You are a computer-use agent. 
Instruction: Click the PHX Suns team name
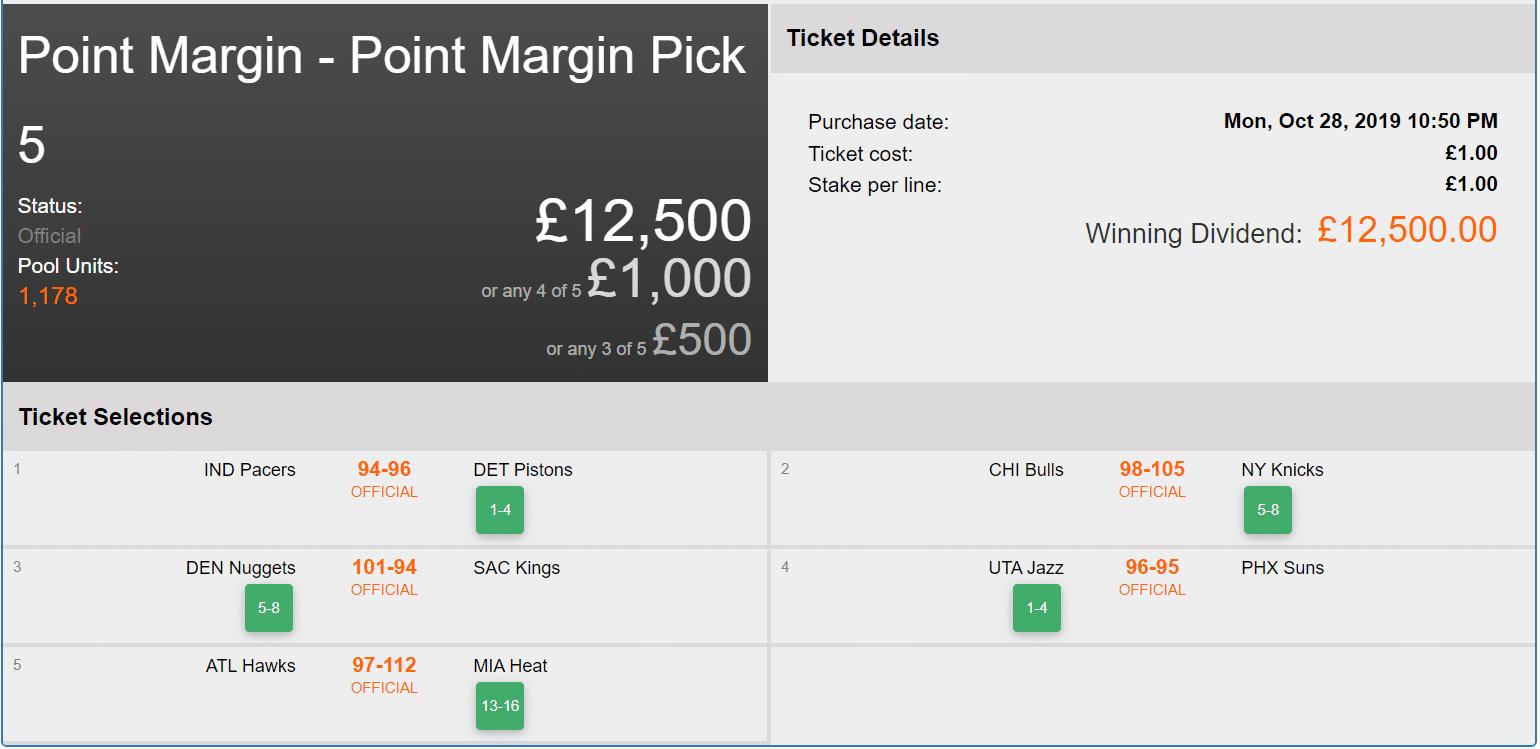1282,568
